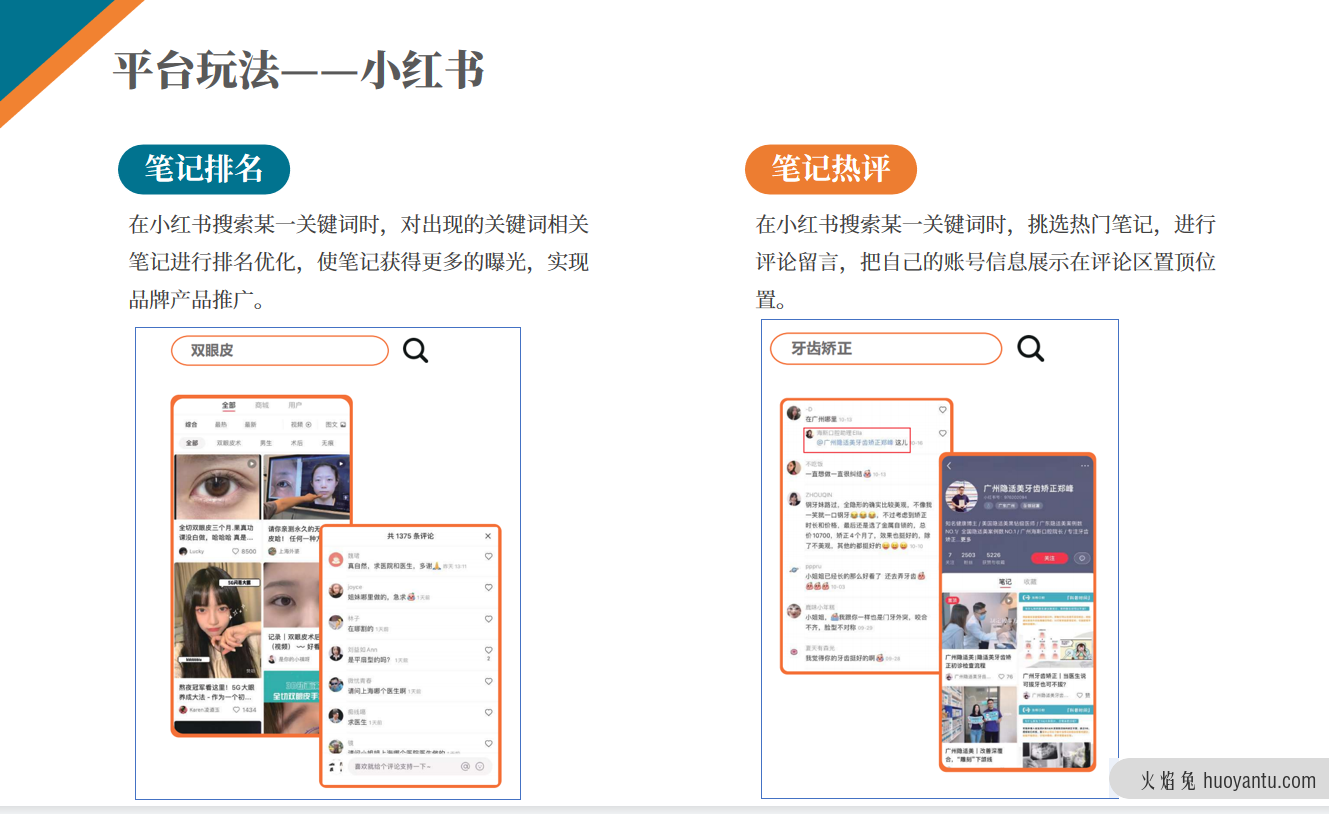The height and width of the screenshot is (814, 1329).
Task: Sort results by 最热
Action: coord(221,424)
